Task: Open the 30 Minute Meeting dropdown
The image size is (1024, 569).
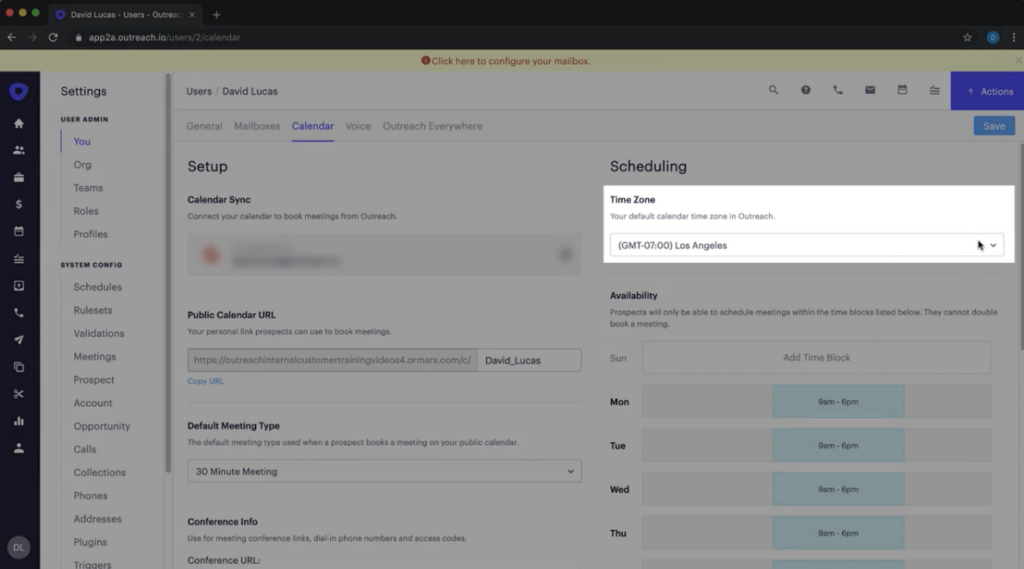Action: (384, 471)
